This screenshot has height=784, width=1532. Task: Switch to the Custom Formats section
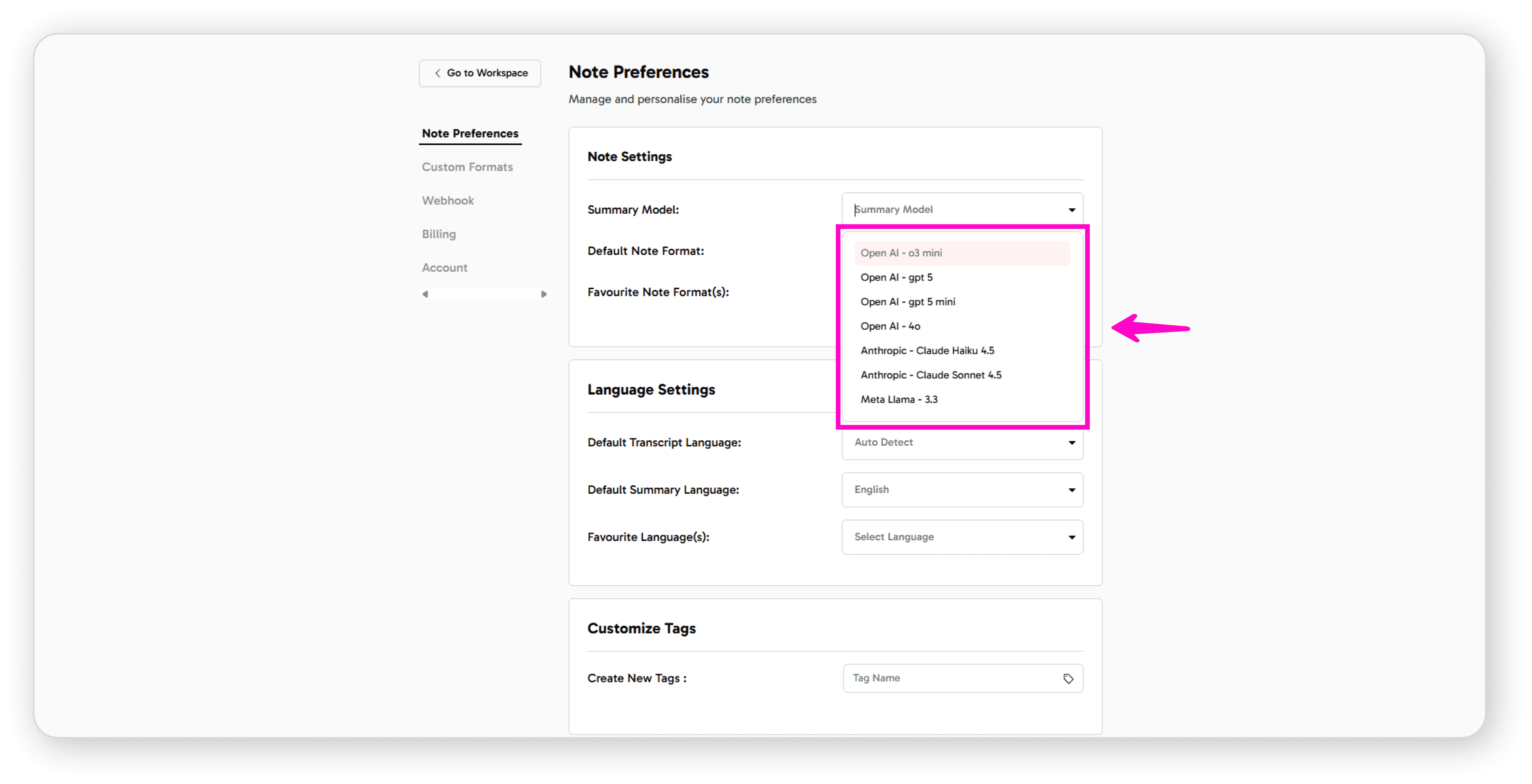click(467, 167)
